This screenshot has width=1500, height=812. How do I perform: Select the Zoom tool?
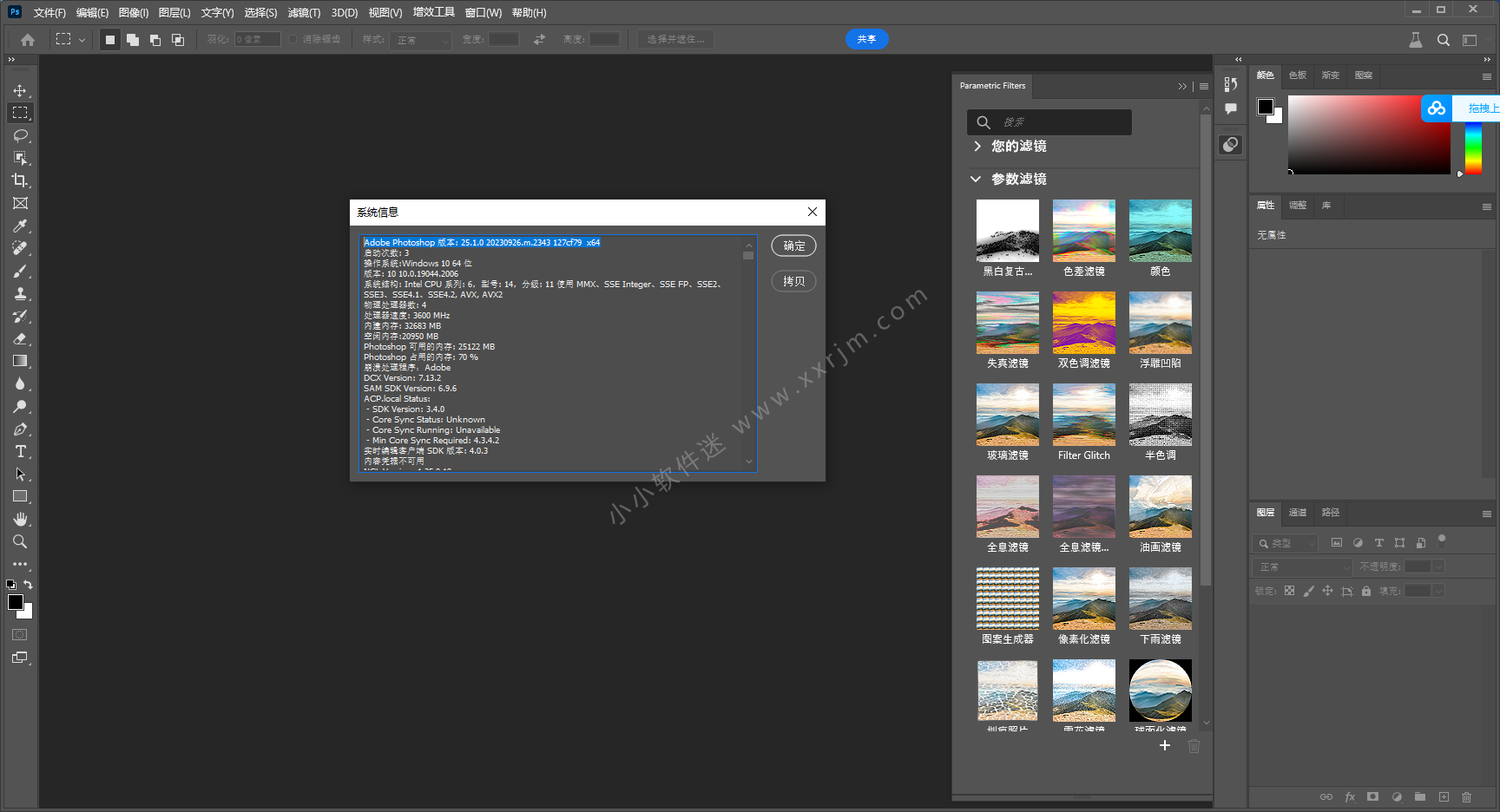click(x=20, y=541)
